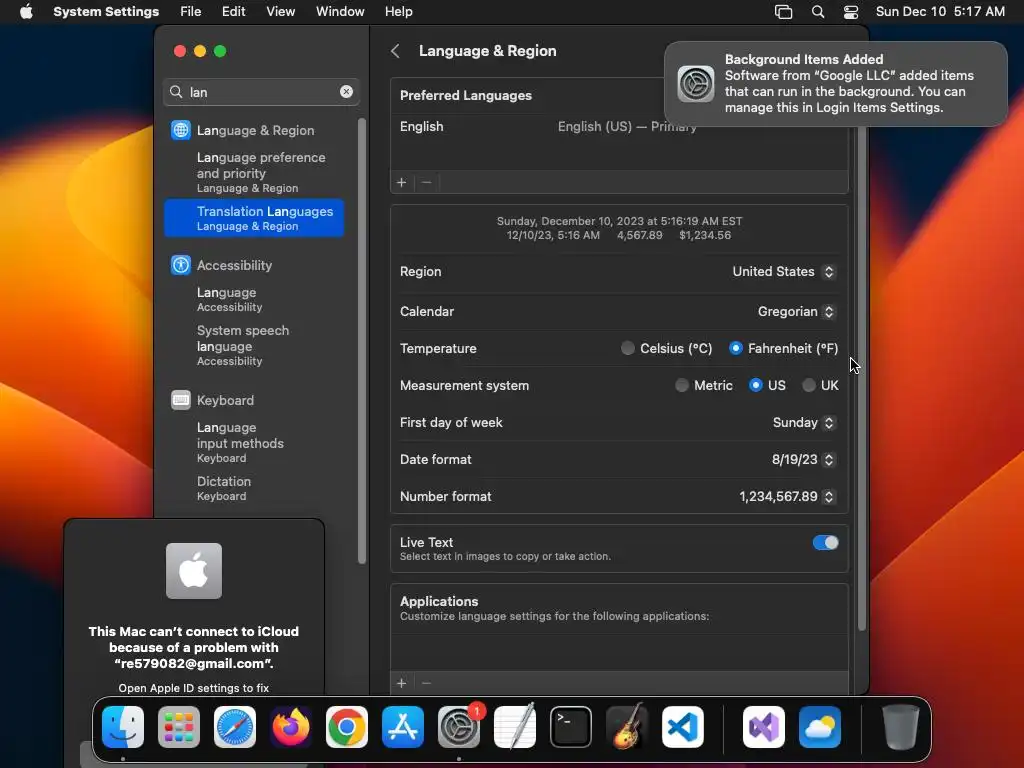Viewport: 1024px width, 768px height.
Task: Open Language Accessibility search result
Action: point(254,299)
